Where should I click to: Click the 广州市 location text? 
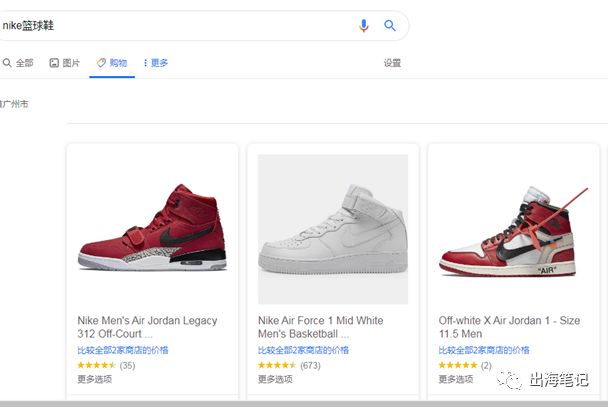[x=14, y=104]
